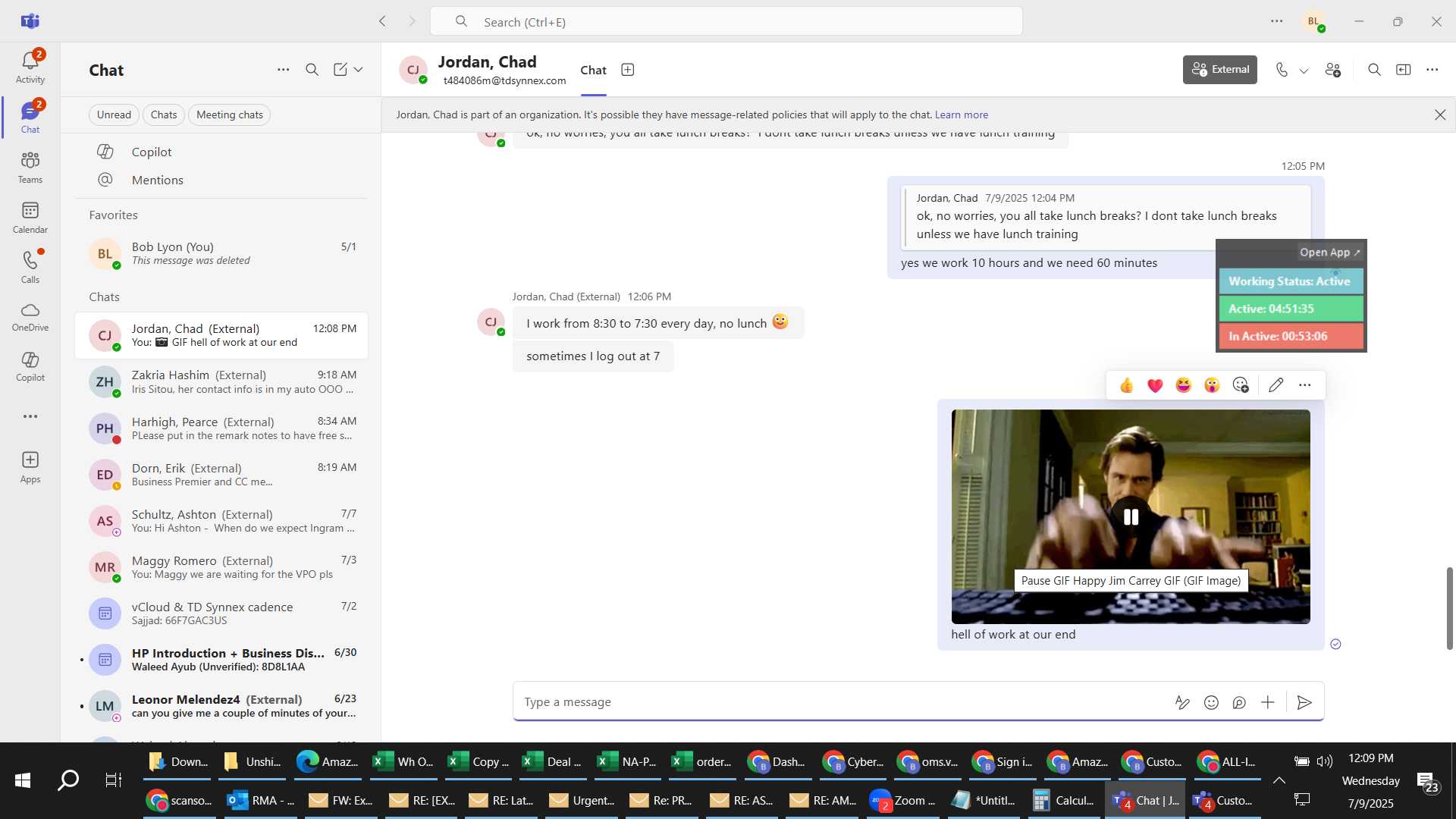Open Teams settings and more menu

point(1277,21)
